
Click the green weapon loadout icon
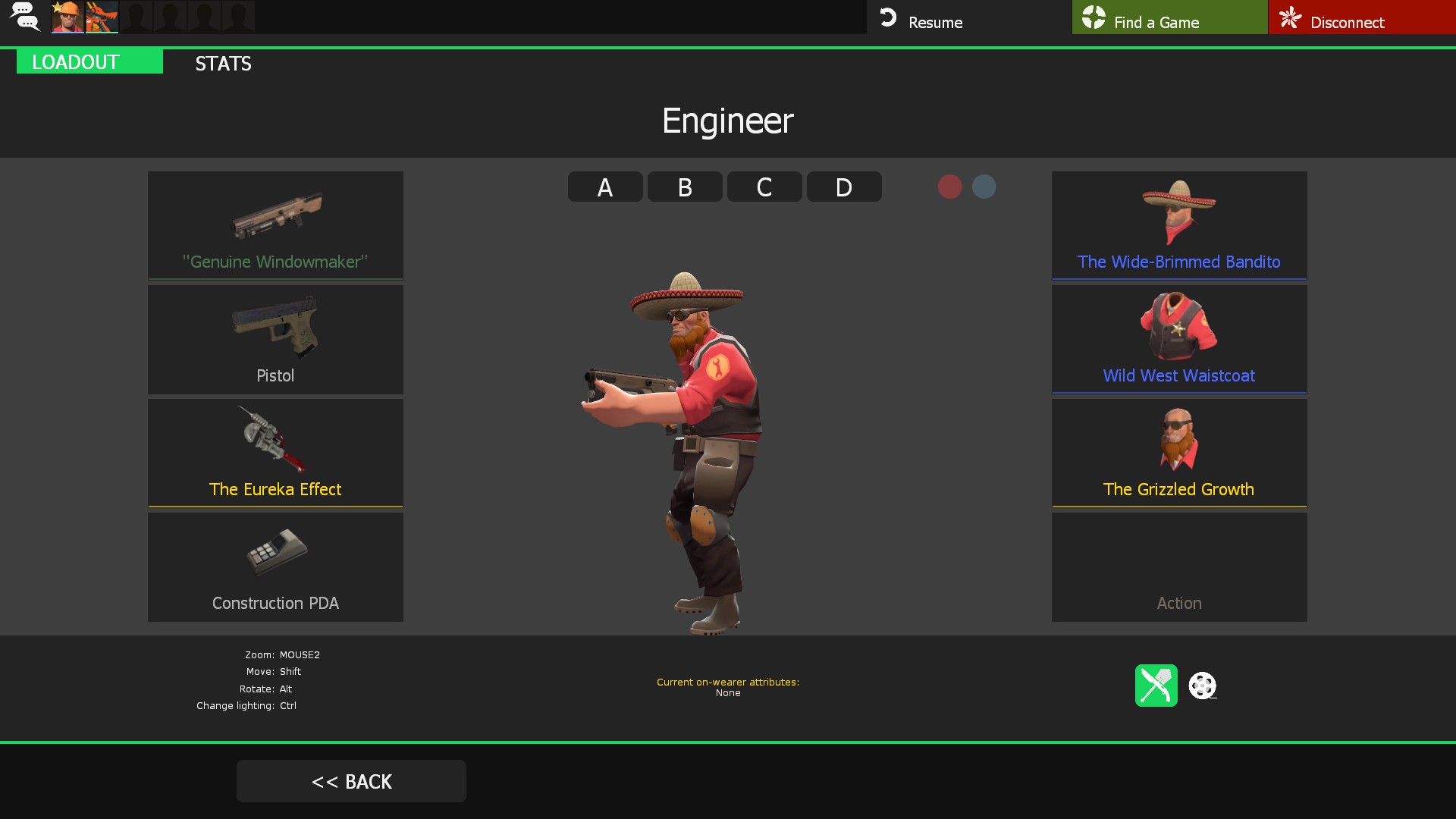[1156, 686]
